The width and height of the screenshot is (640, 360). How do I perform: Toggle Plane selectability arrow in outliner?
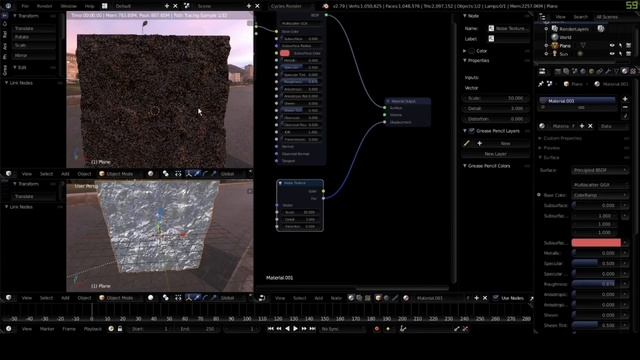[620, 46]
